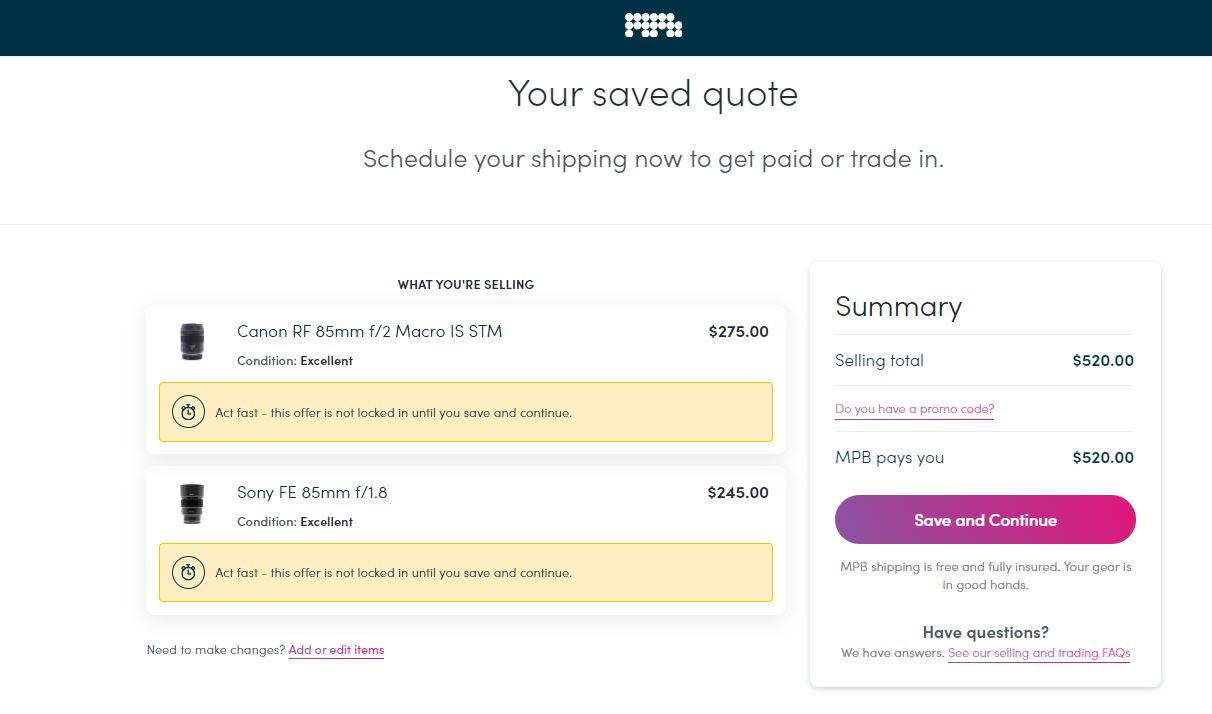This screenshot has height=714, width=1212.
Task: Click the Canon lens Condition: Excellent label
Action: 295,361
